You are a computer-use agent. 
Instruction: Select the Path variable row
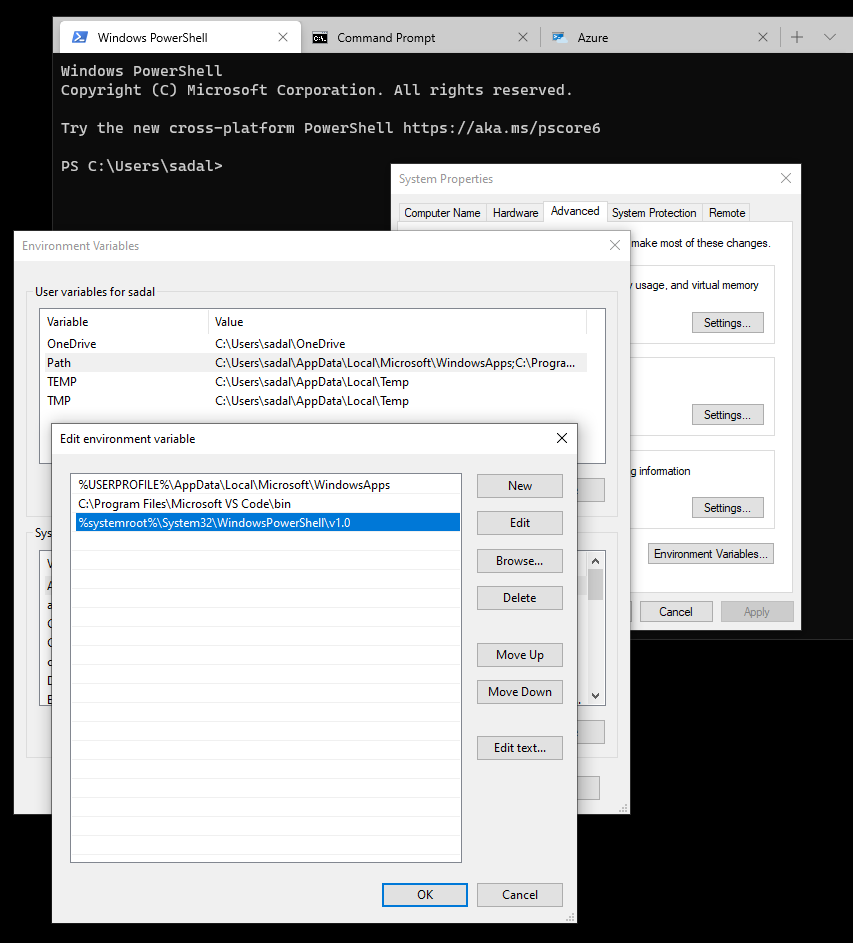(x=120, y=362)
